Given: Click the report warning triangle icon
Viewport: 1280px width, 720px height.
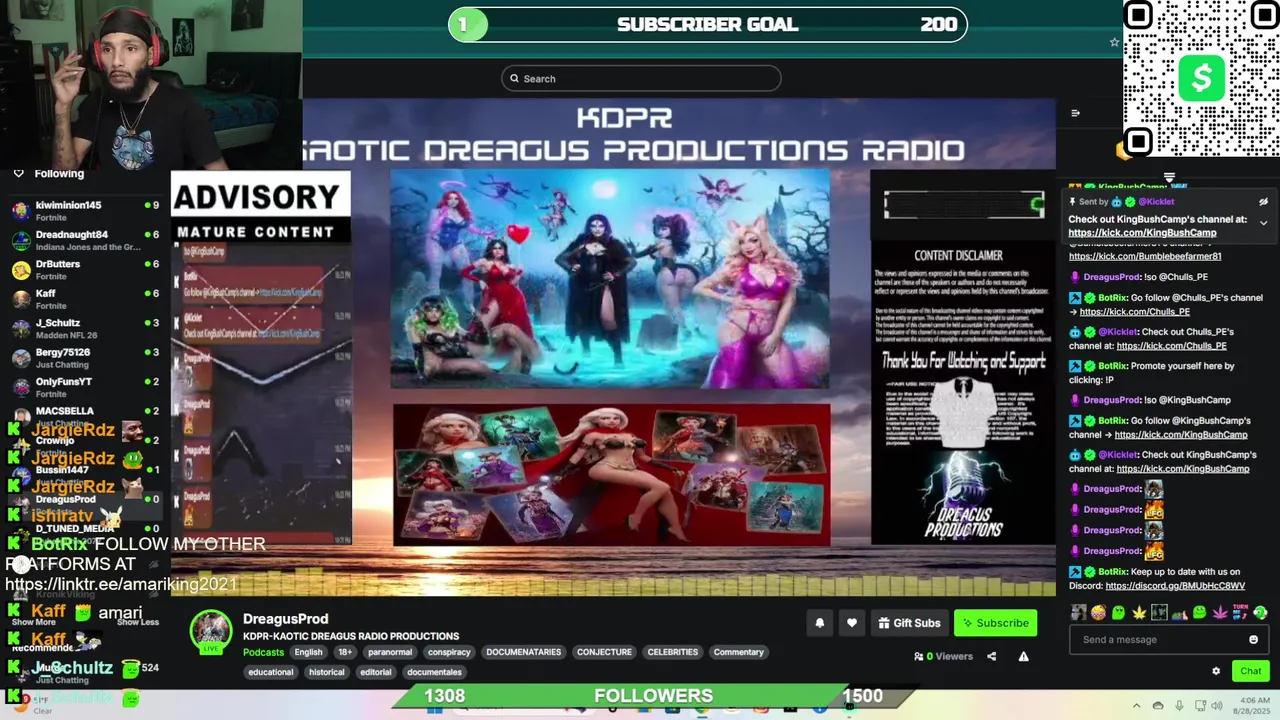Looking at the screenshot, I should click(x=1023, y=657).
